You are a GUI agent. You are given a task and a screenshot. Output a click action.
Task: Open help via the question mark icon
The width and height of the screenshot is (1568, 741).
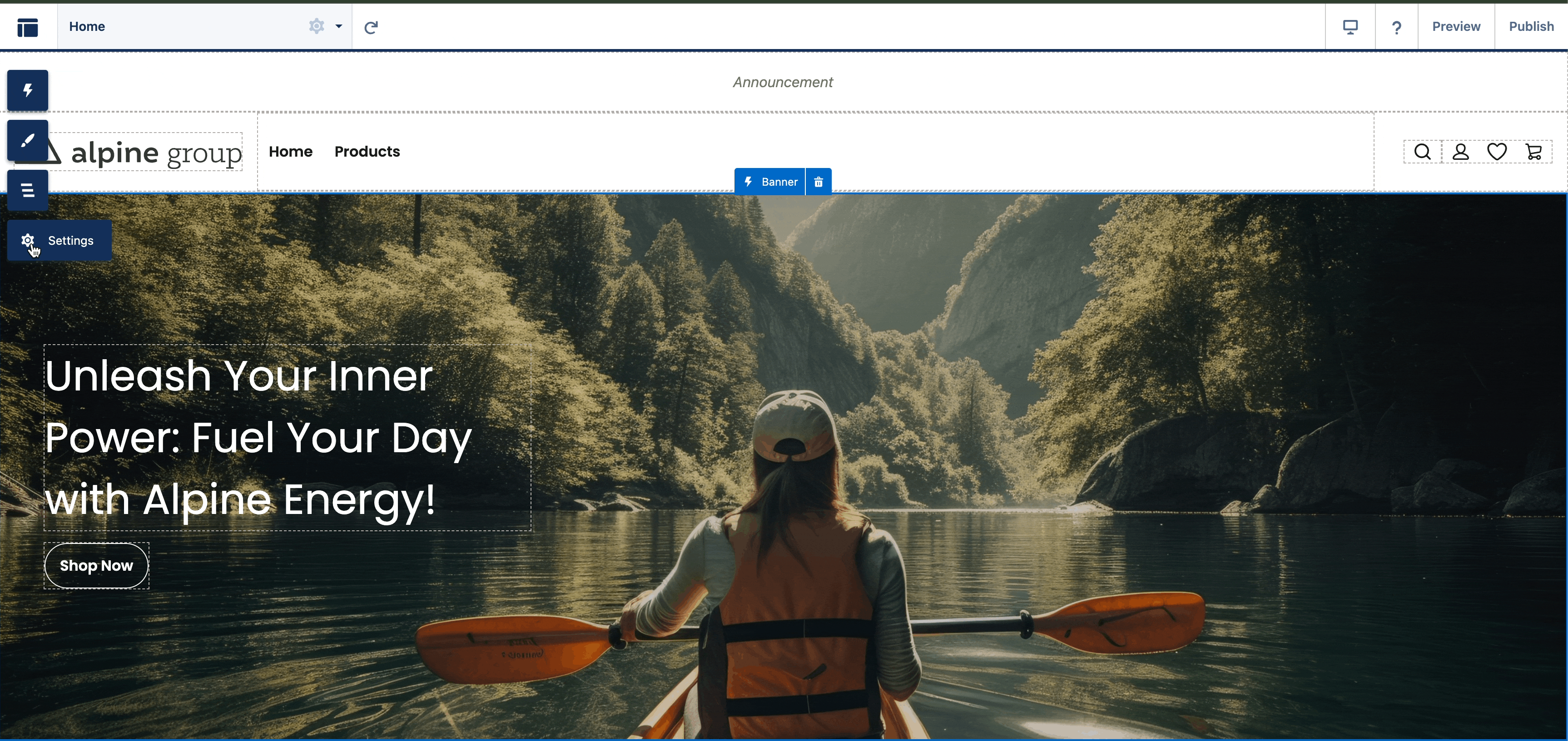(x=1397, y=26)
